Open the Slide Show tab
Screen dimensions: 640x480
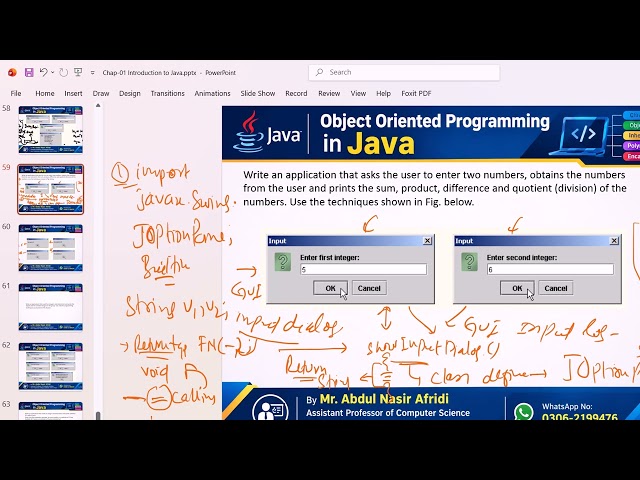click(258, 93)
